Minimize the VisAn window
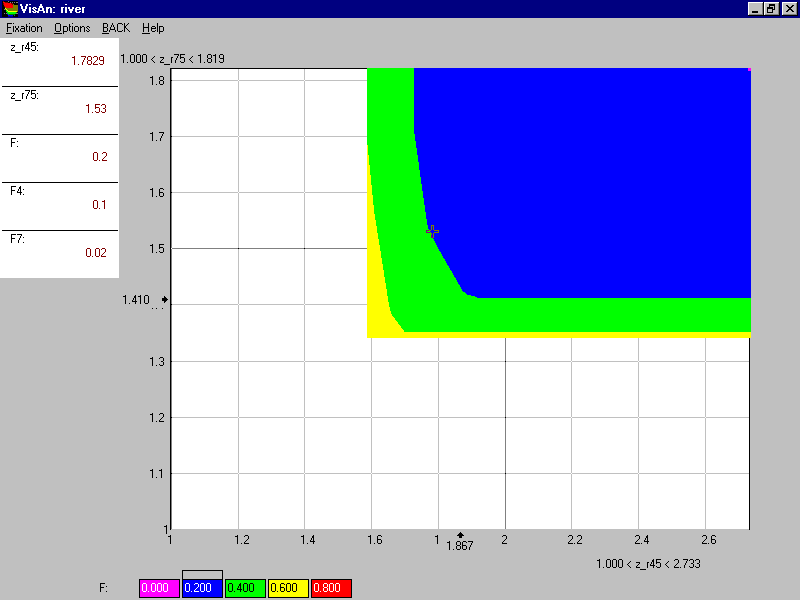 pyautogui.click(x=756, y=9)
